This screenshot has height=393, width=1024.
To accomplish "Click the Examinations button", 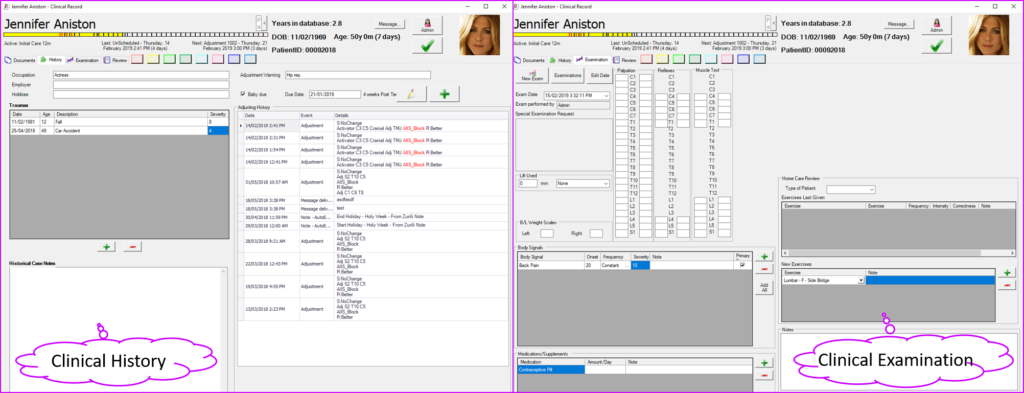I will pyautogui.click(x=568, y=75).
